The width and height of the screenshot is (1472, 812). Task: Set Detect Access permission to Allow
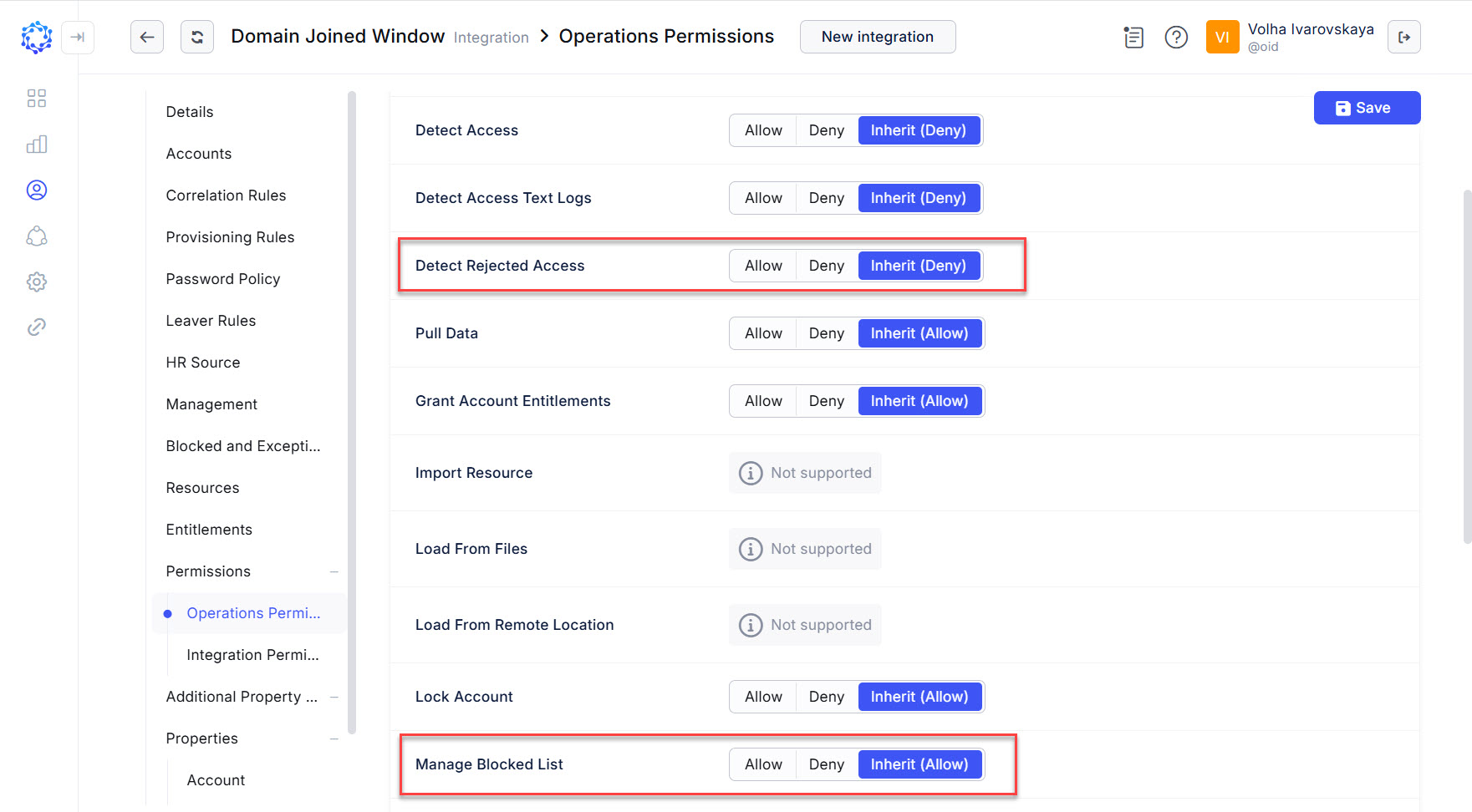coord(761,129)
